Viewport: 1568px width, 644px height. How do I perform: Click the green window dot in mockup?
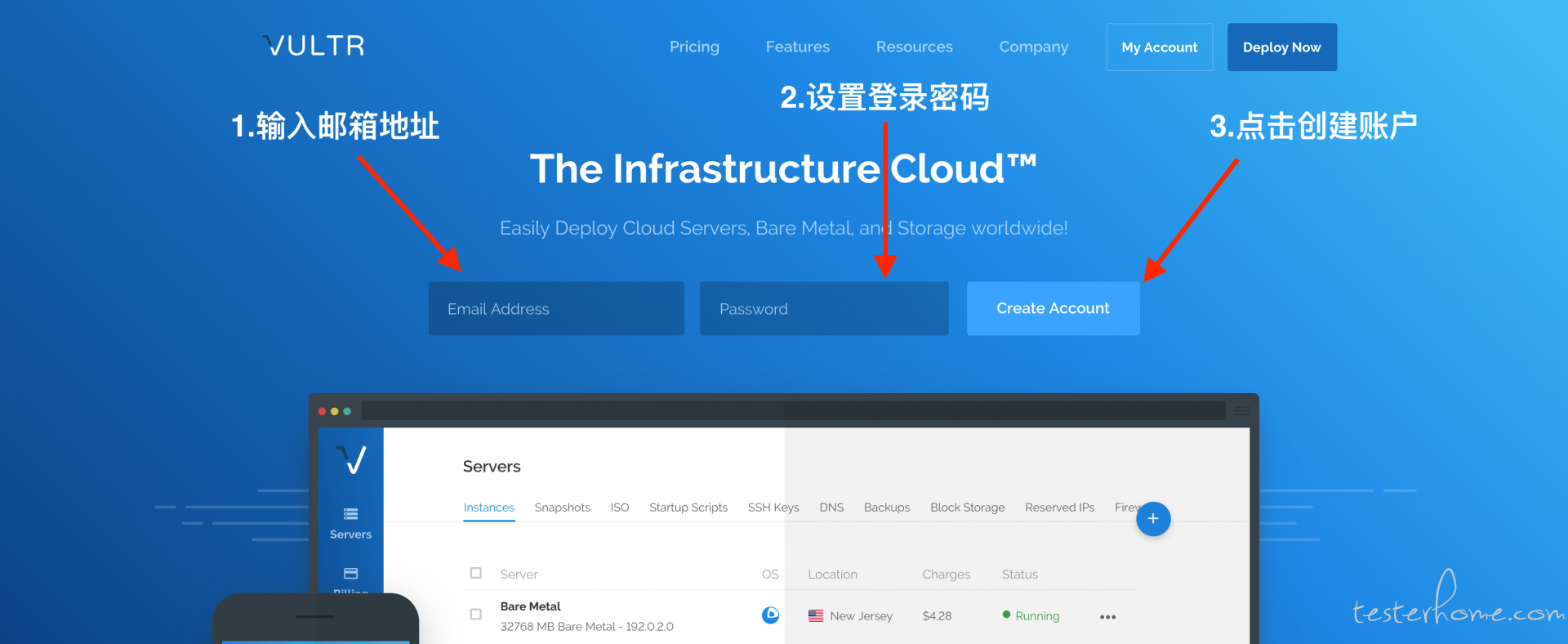click(347, 411)
